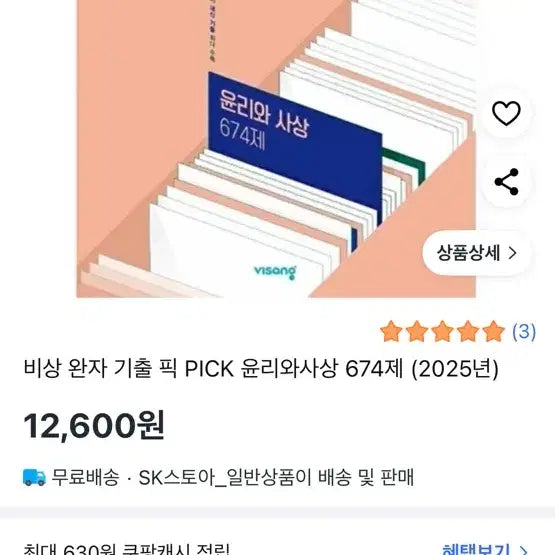Click the first orange rating star
Screen dimensions: 555x555
tap(391, 331)
